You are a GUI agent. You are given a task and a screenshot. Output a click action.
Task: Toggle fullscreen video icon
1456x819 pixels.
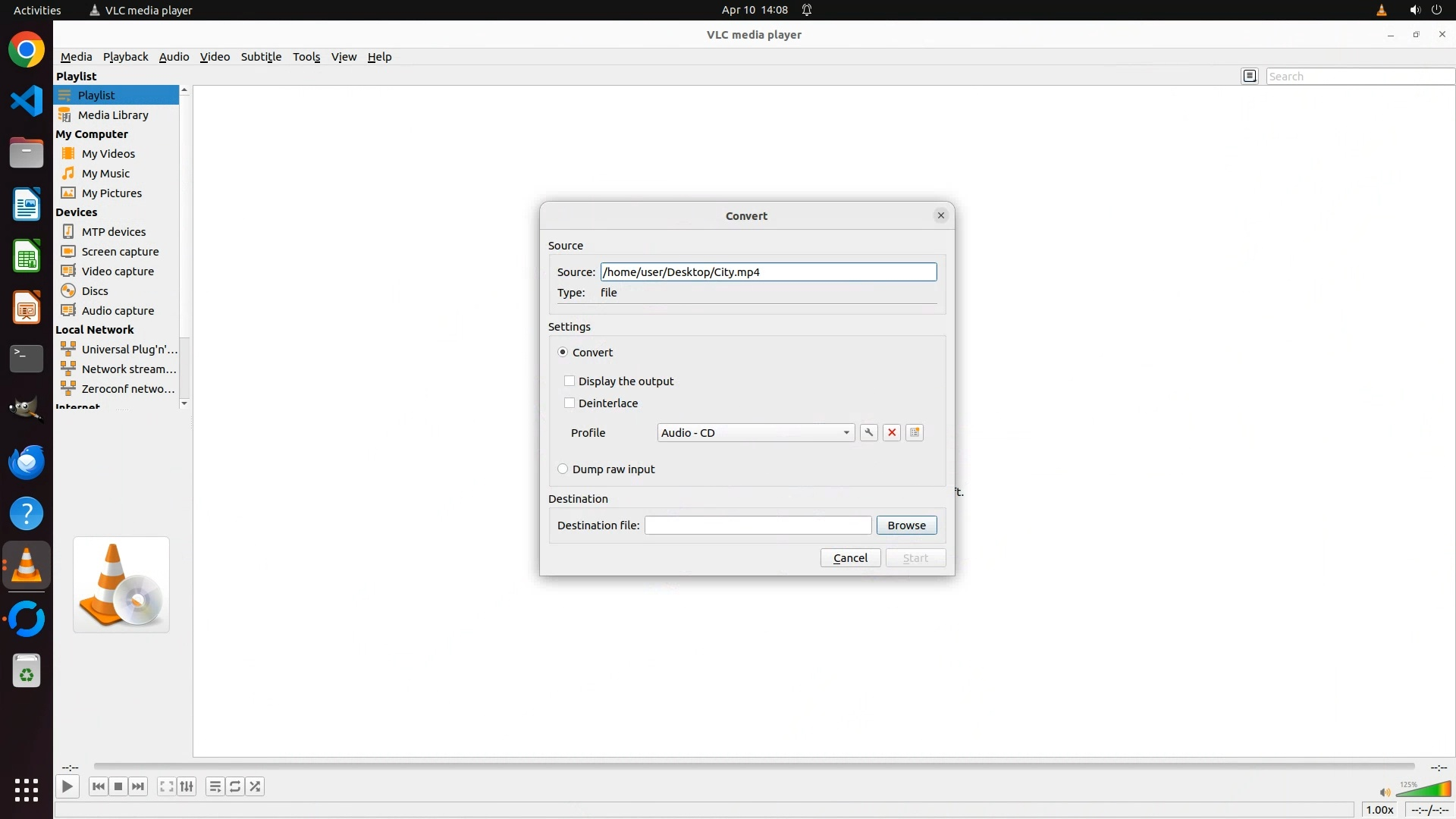click(166, 786)
